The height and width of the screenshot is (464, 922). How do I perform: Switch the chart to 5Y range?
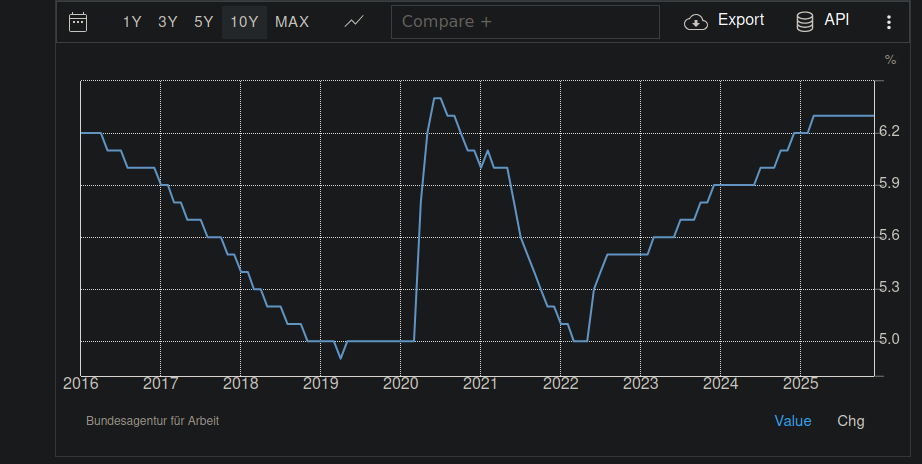tap(204, 22)
